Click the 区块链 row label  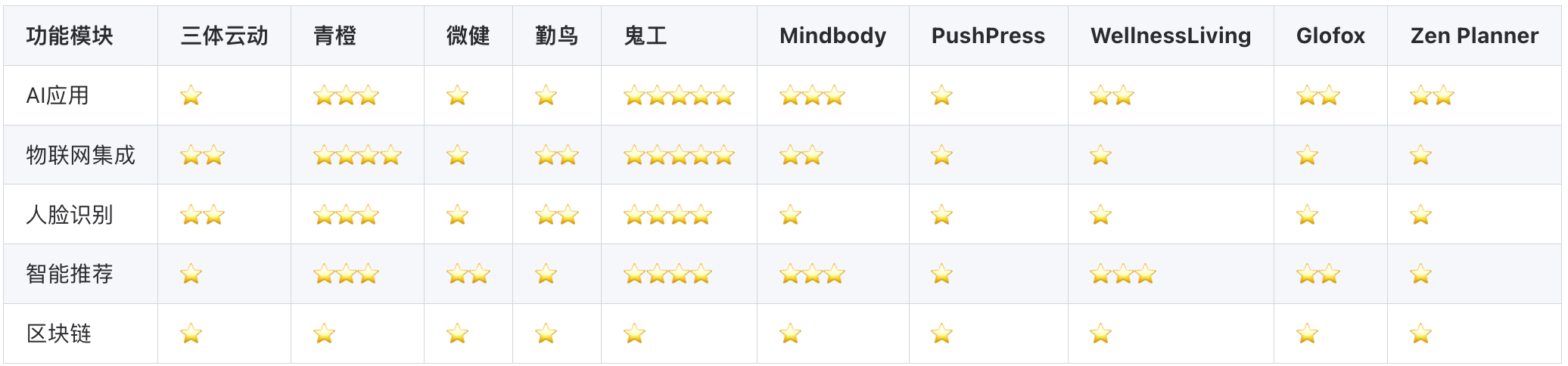click(x=59, y=333)
